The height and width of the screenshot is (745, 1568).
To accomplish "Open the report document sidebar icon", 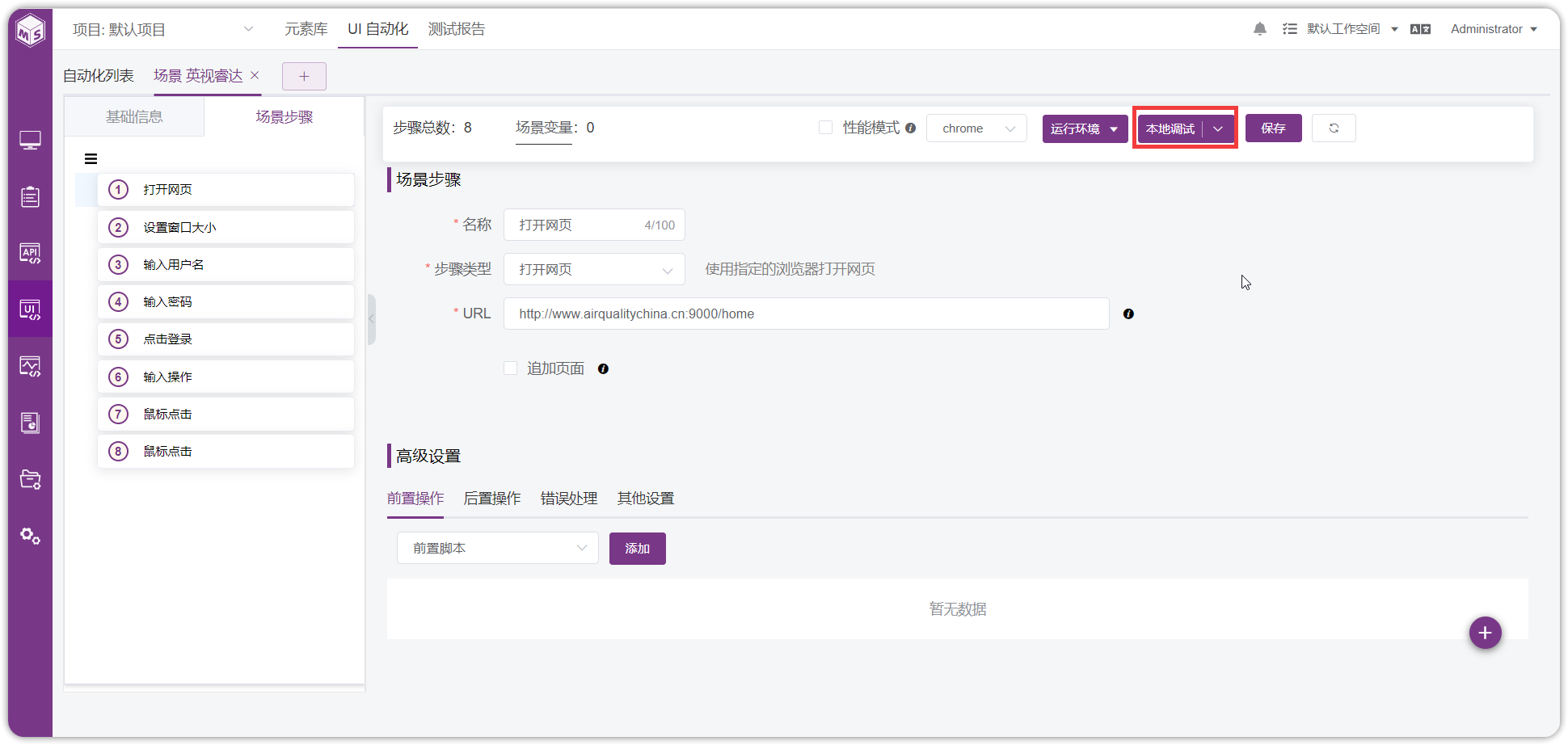I will coord(31,423).
